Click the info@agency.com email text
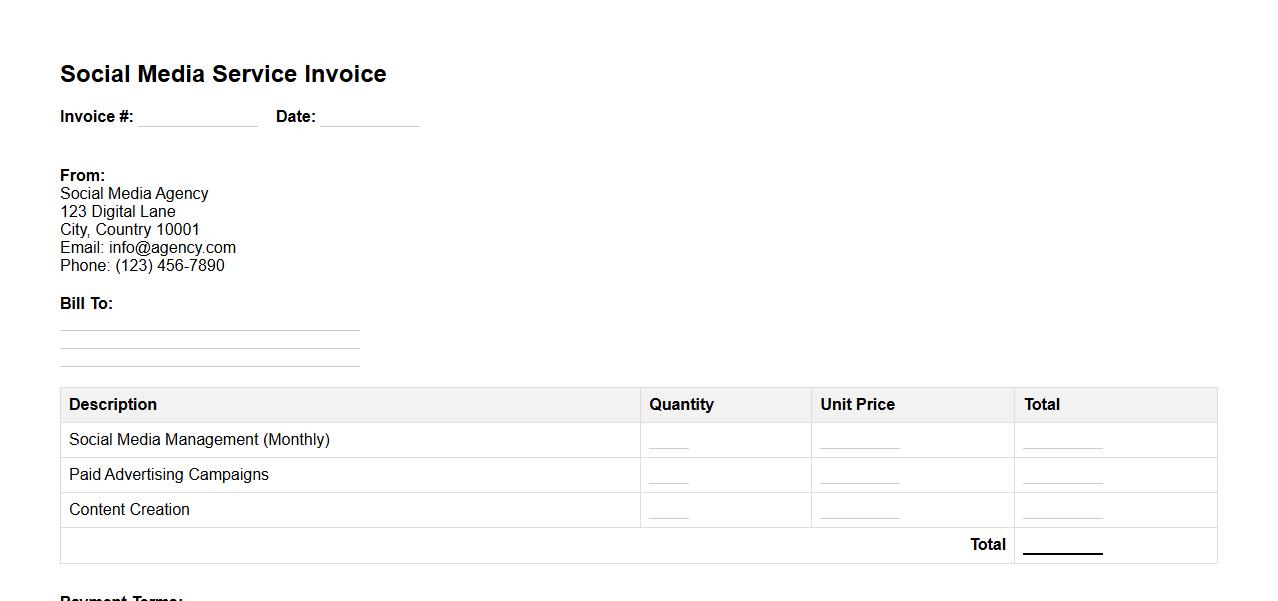The height and width of the screenshot is (601, 1278). tap(172, 248)
